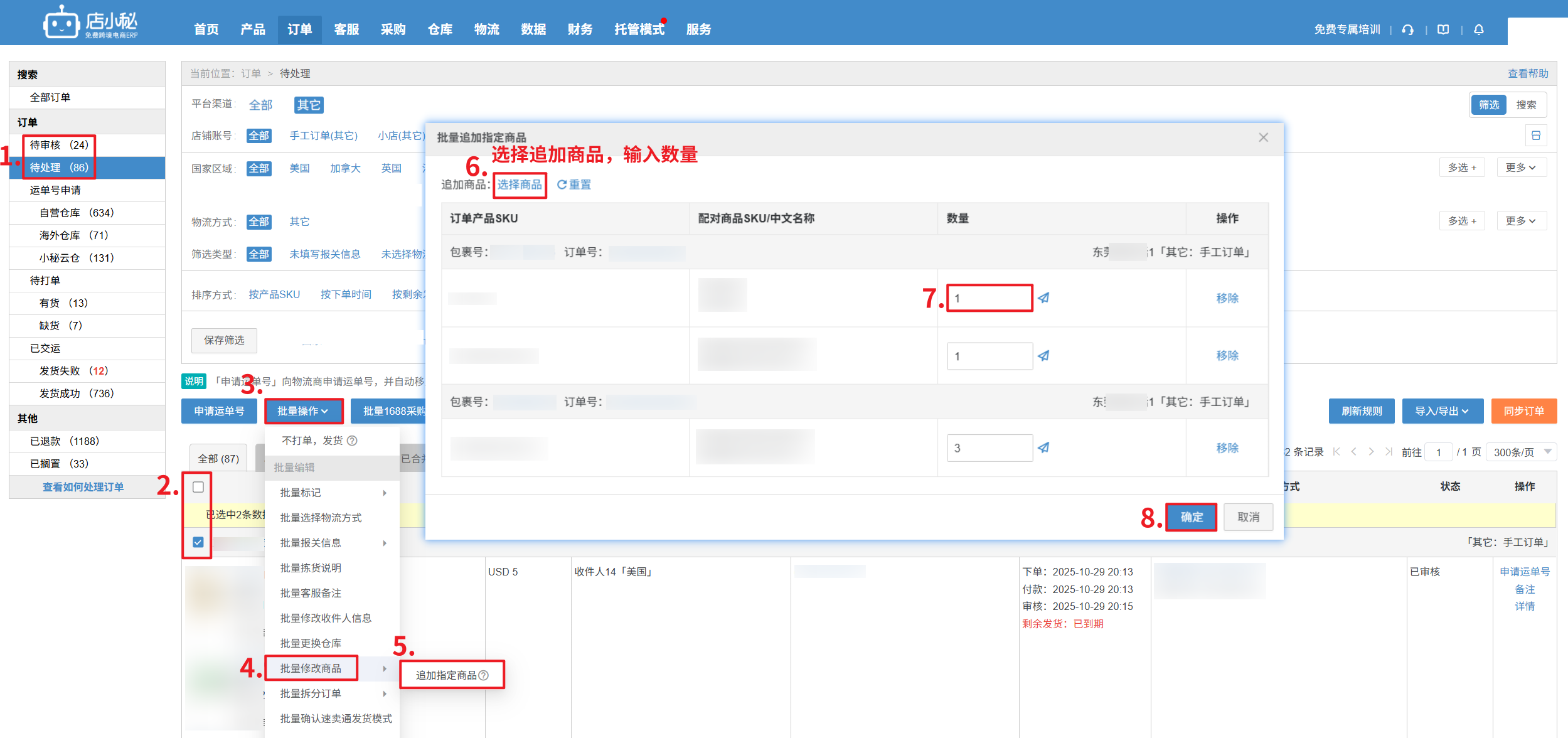Click quantity input field showing 3

click(x=989, y=448)
